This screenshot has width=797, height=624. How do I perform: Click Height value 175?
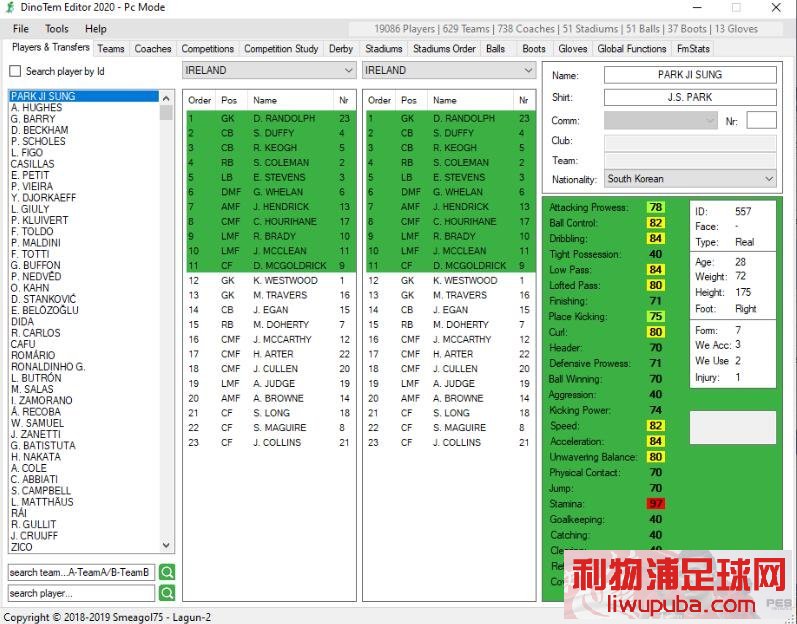[743, 292]
